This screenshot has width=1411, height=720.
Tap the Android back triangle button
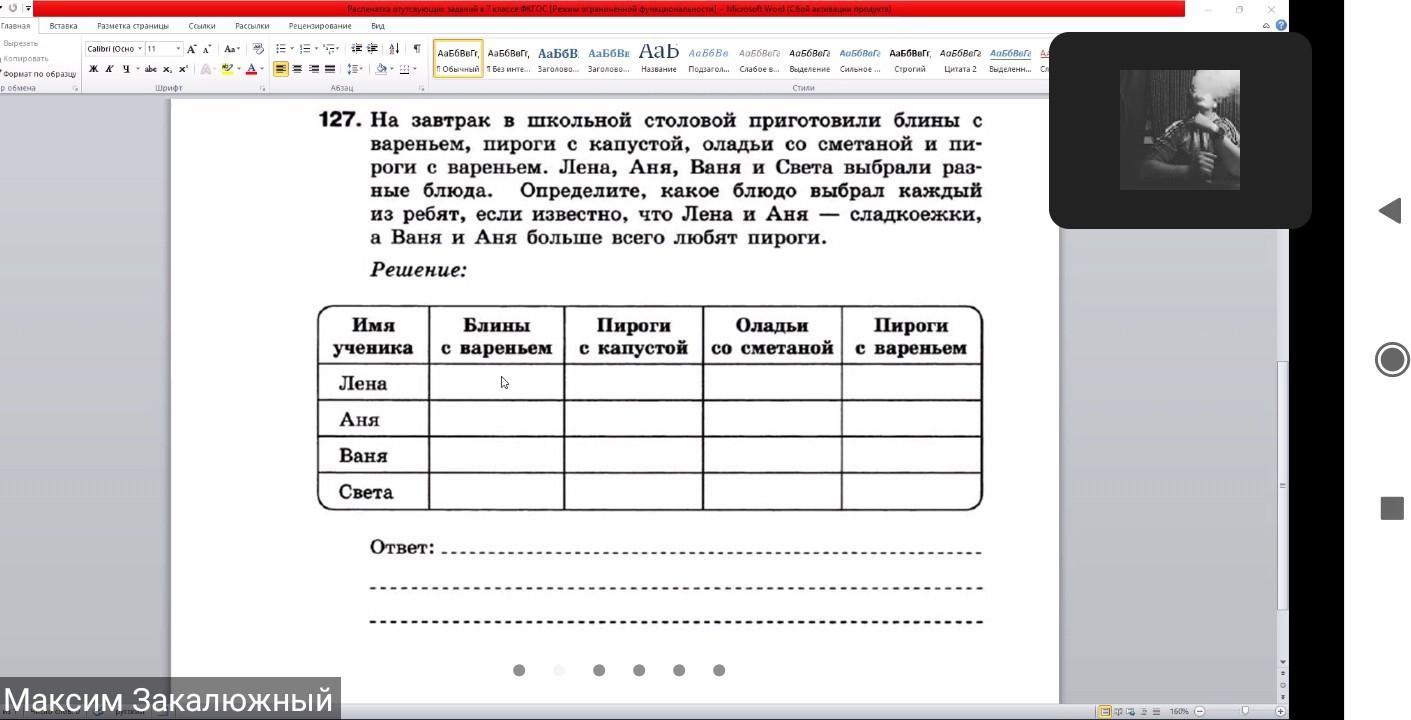[x=1390, y=210]
